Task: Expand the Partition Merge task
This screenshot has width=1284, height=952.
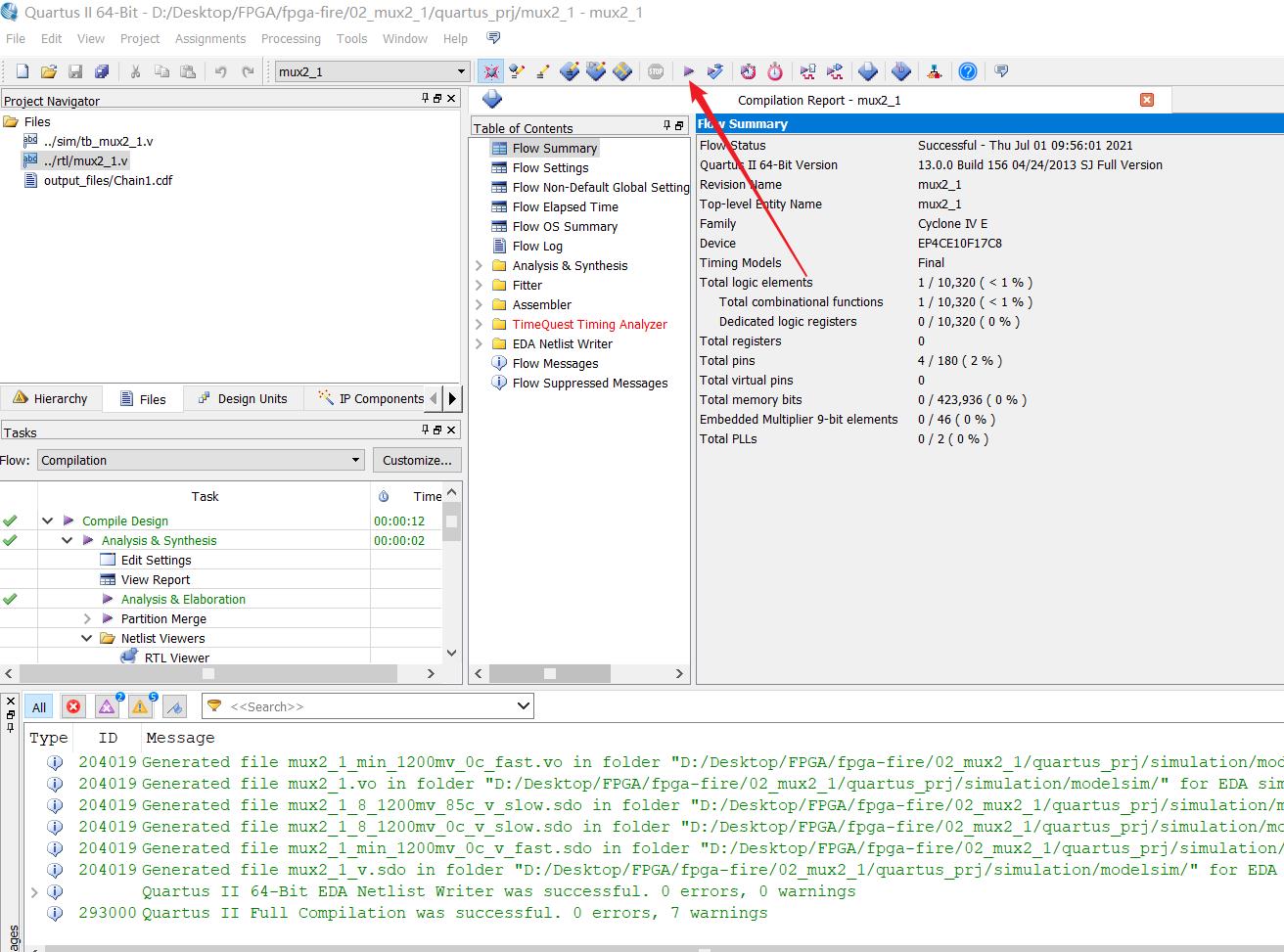Action: 86,619
